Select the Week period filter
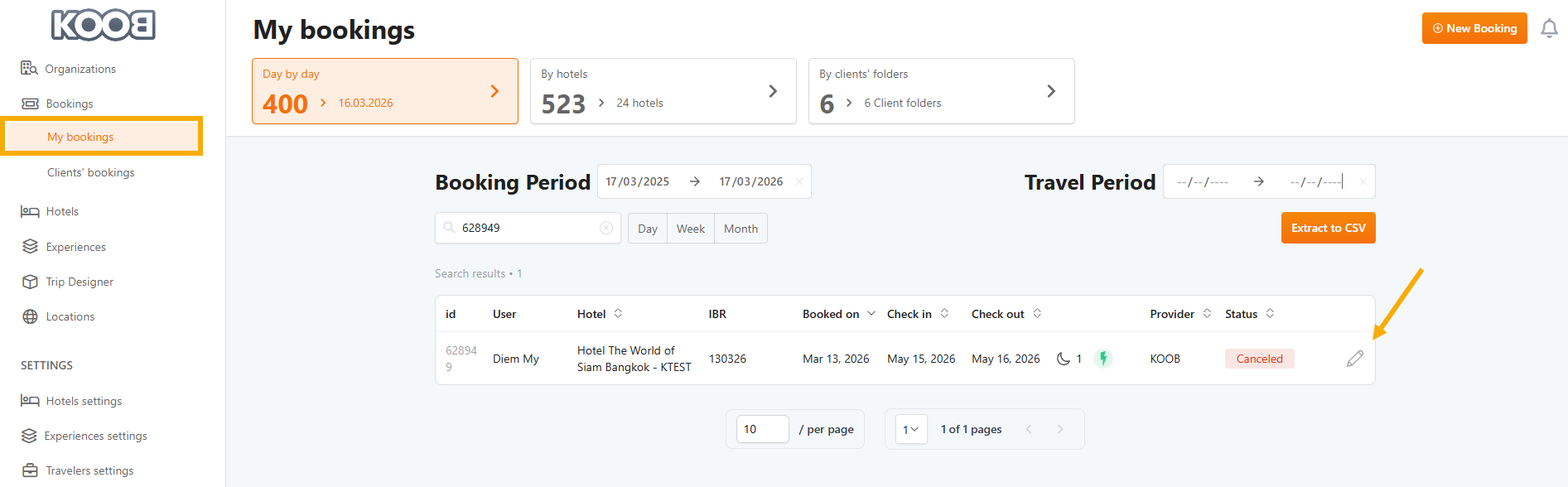1568x487 pixels. (691, 229)
